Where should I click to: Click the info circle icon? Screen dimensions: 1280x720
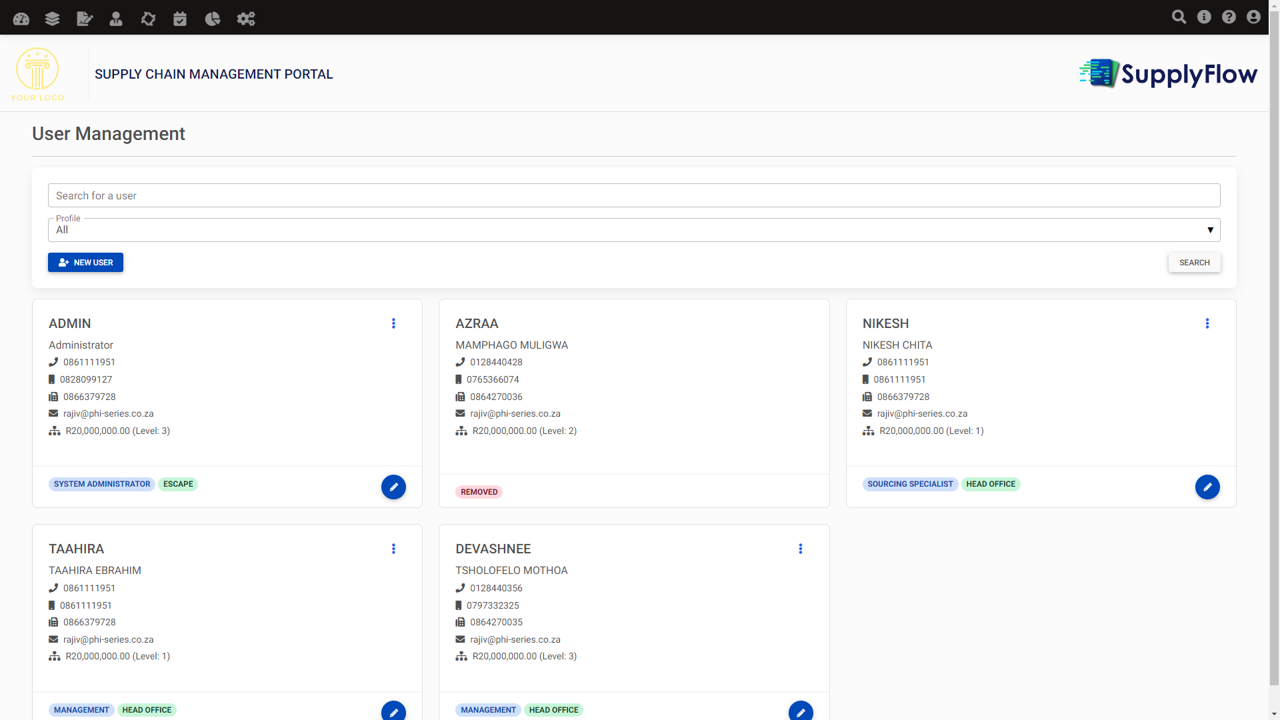click(x=1204, y=17)
